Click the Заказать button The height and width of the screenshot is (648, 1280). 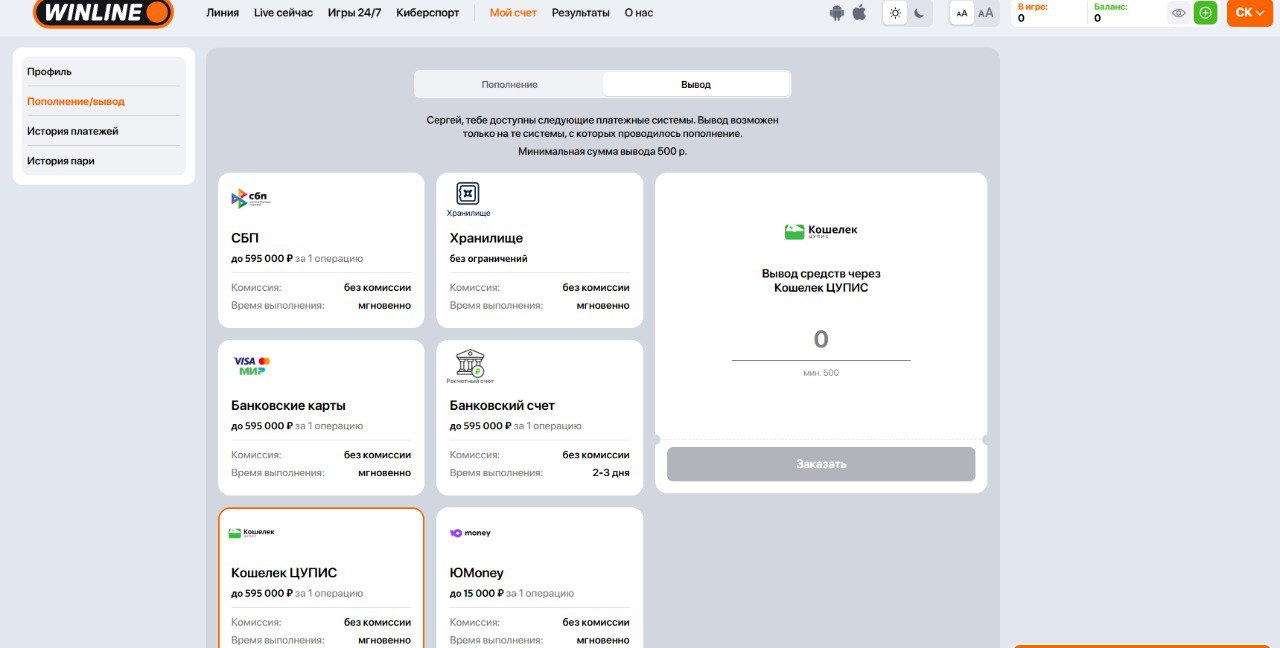tap(821, 464)
